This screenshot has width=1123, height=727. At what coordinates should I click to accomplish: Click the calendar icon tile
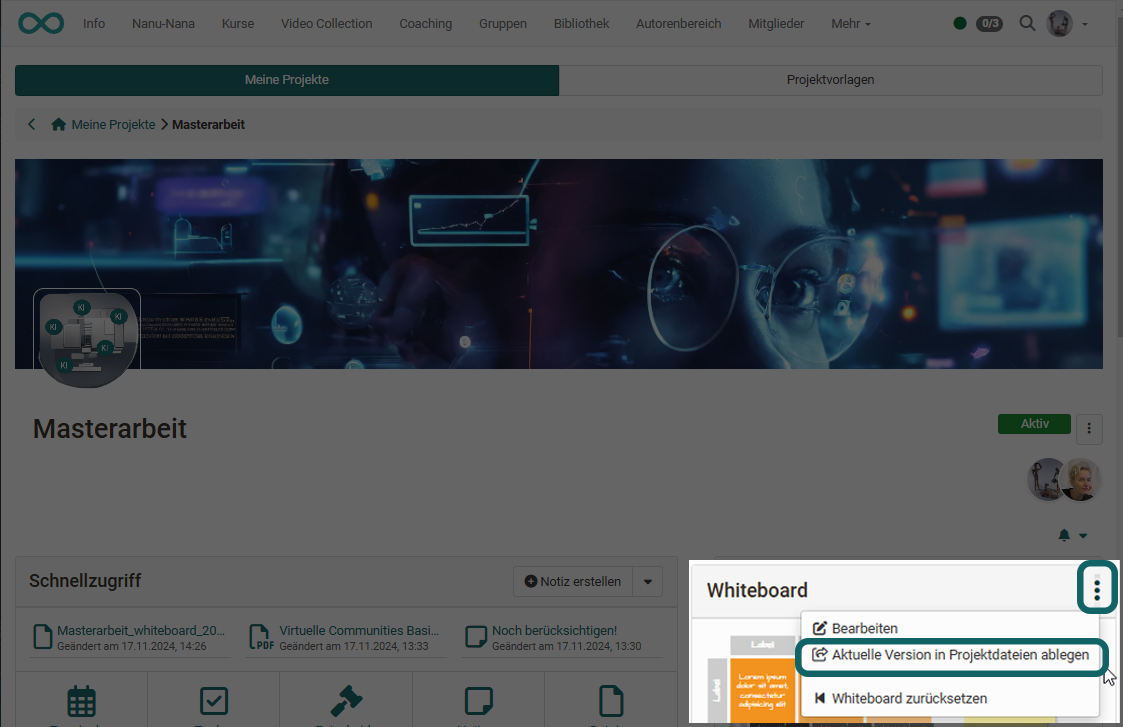(81, 700)
